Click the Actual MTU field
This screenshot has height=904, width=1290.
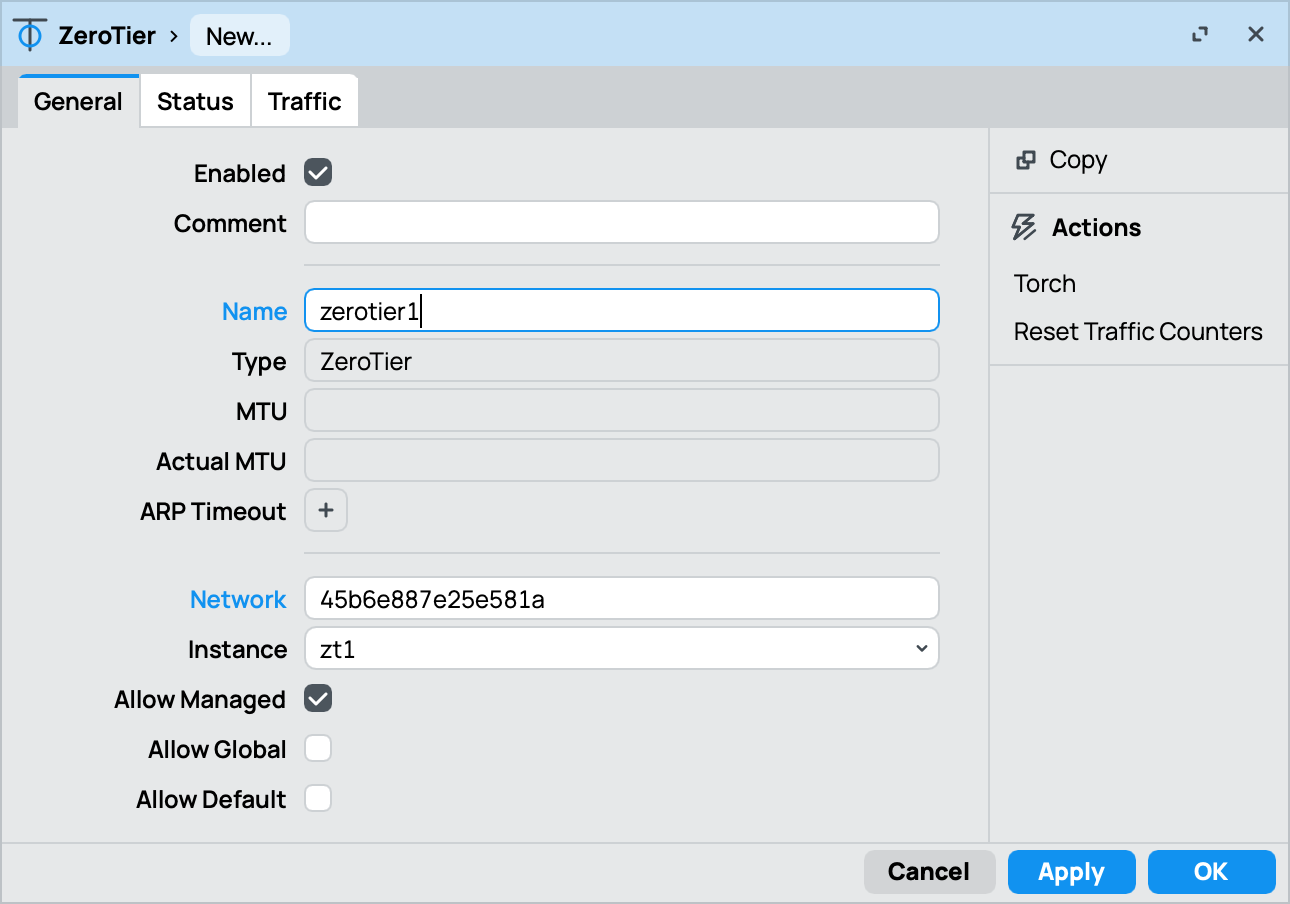622,461
